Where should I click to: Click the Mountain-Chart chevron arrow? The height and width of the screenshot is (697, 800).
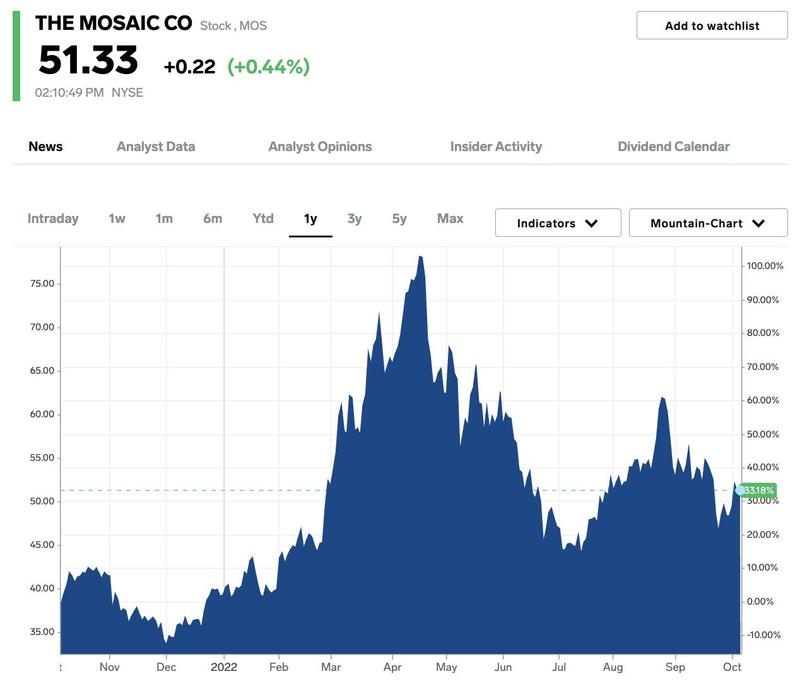pyautogui.click(x=759, y=223)
